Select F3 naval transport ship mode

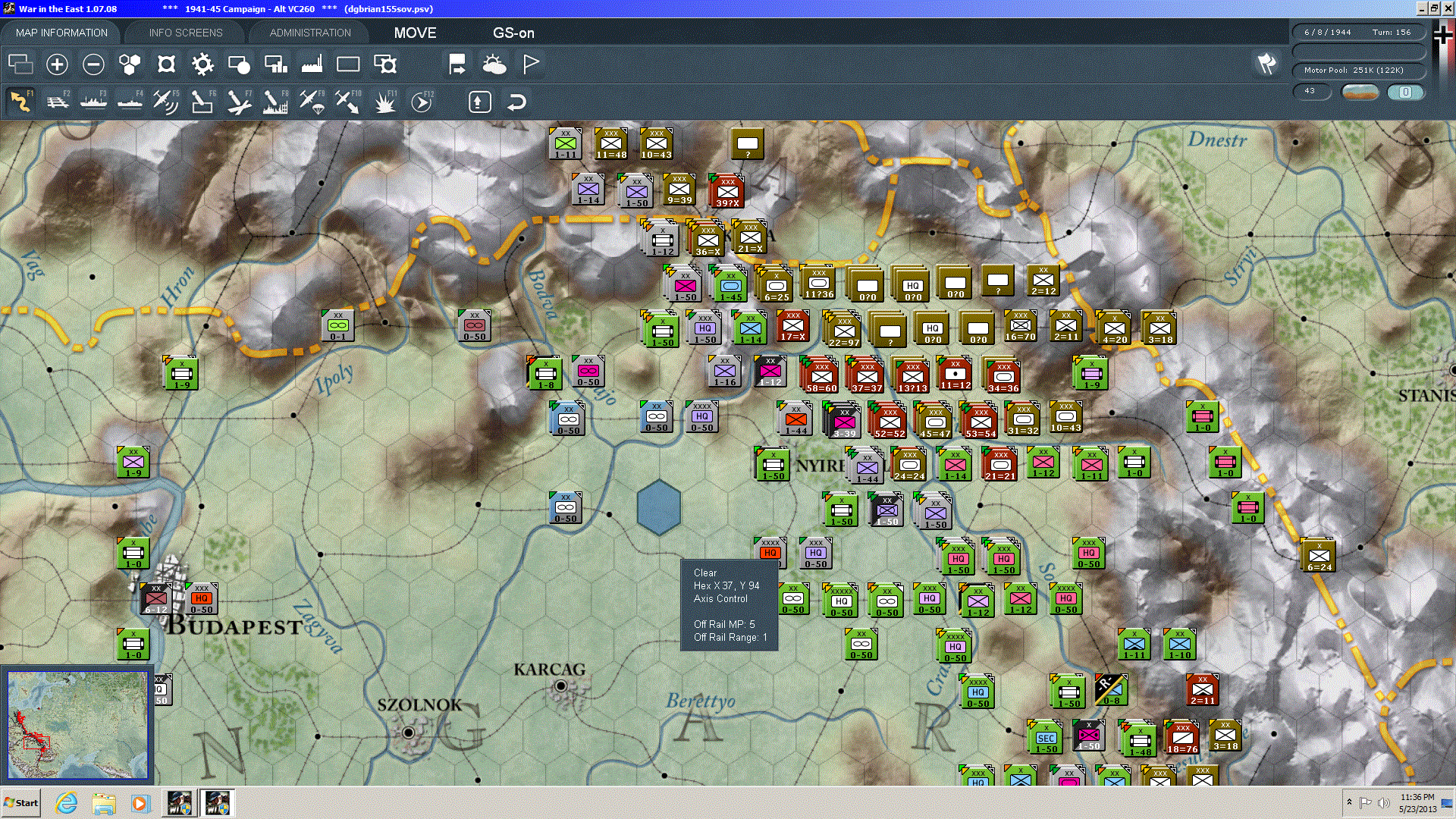click(x=93, y=102)
